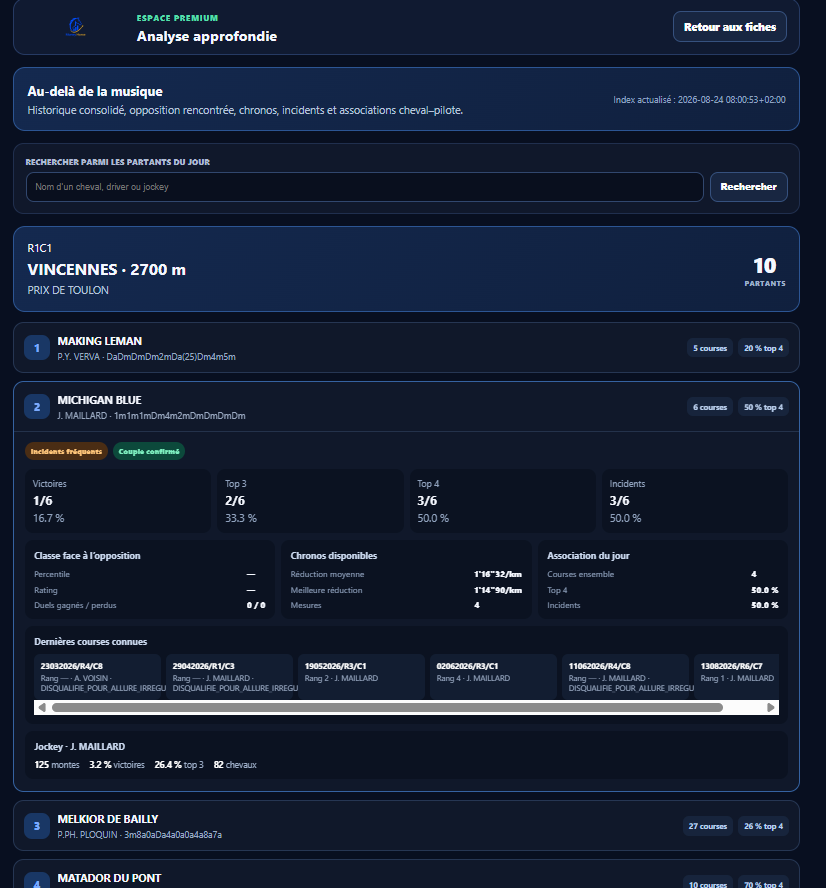The image size is (826, 888).
Task: Focus the horse, driver or jockey search field
Action: [x=365, y=187]
